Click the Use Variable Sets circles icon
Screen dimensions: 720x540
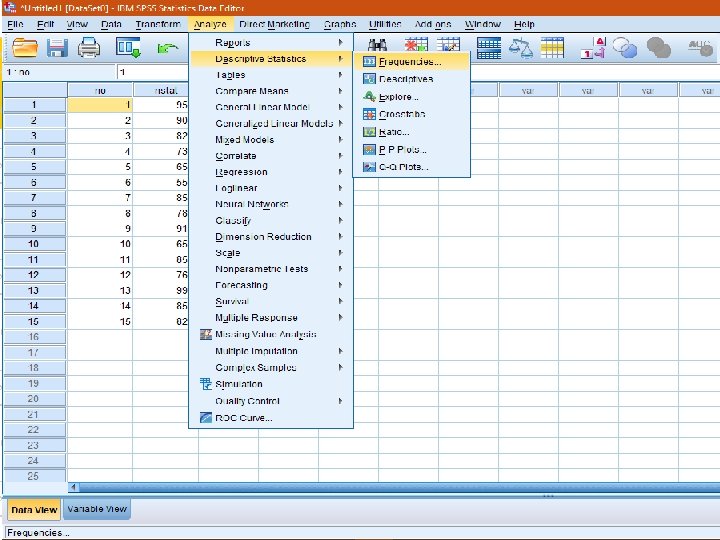(x=625, y=48)
